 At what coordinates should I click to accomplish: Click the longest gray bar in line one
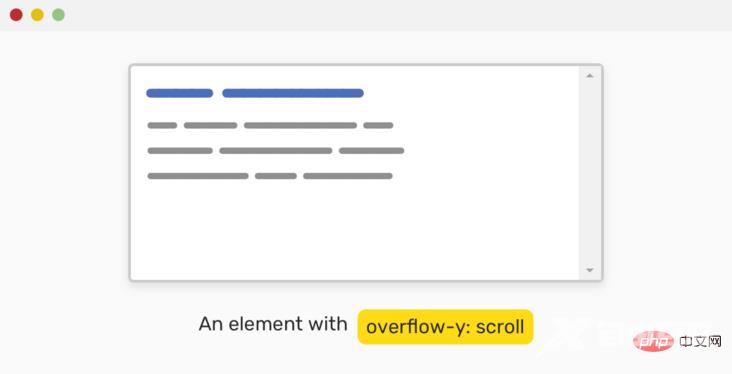click(301, 125)
